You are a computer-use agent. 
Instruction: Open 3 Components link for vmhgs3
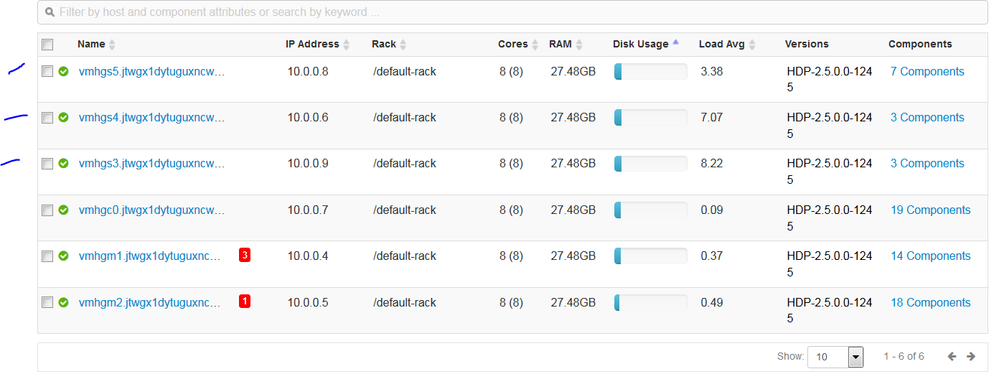927,163
